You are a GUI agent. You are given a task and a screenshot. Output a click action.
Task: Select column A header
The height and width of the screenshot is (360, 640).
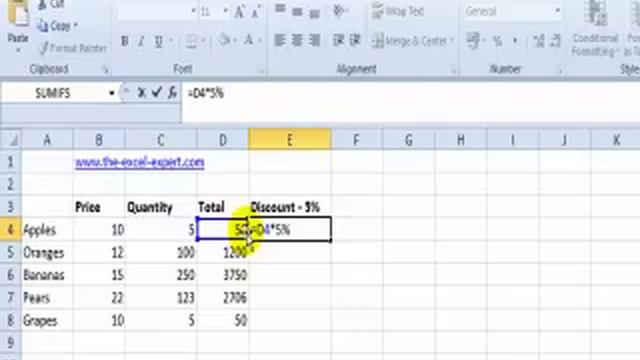pyautogui.click(x=47, y=140)
